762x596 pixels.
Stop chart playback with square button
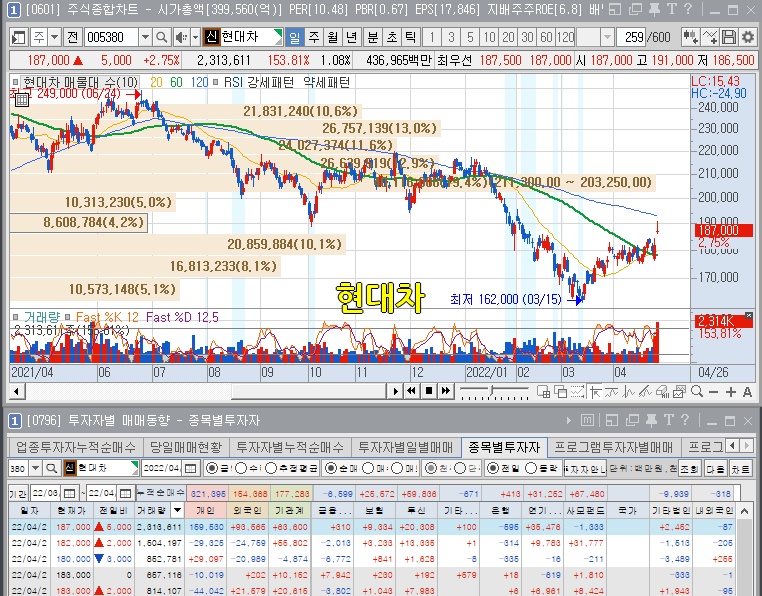(x=429, y=391)
